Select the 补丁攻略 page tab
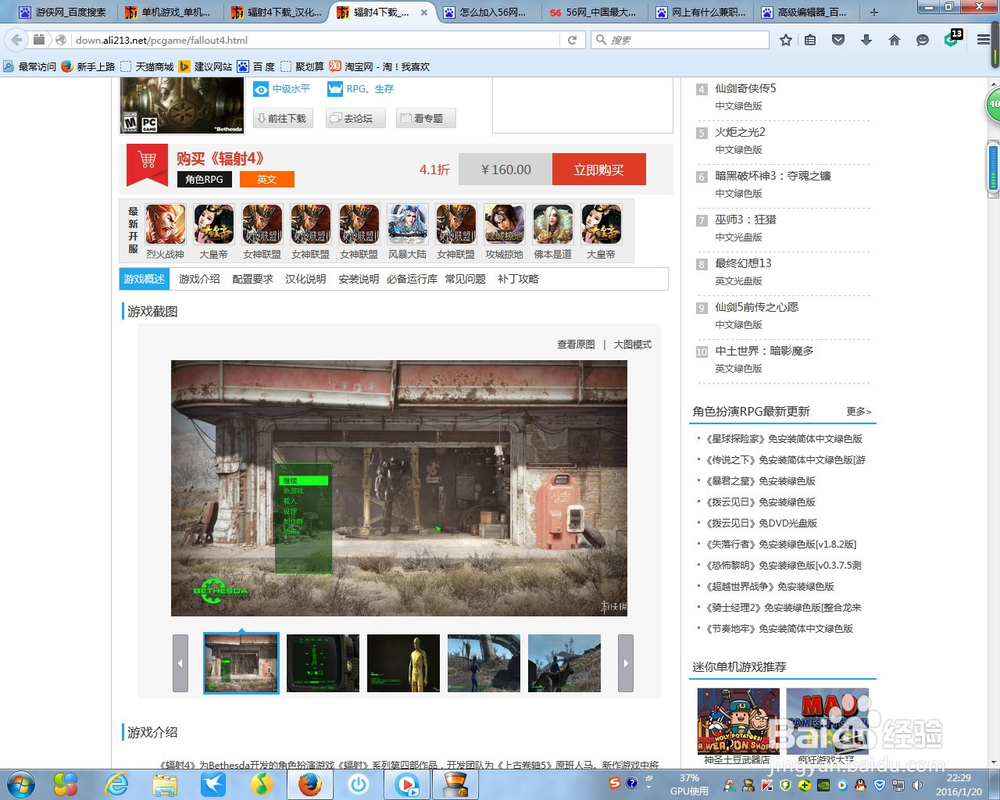This screenshot has height=800, width=1000. tap(518, 279)
